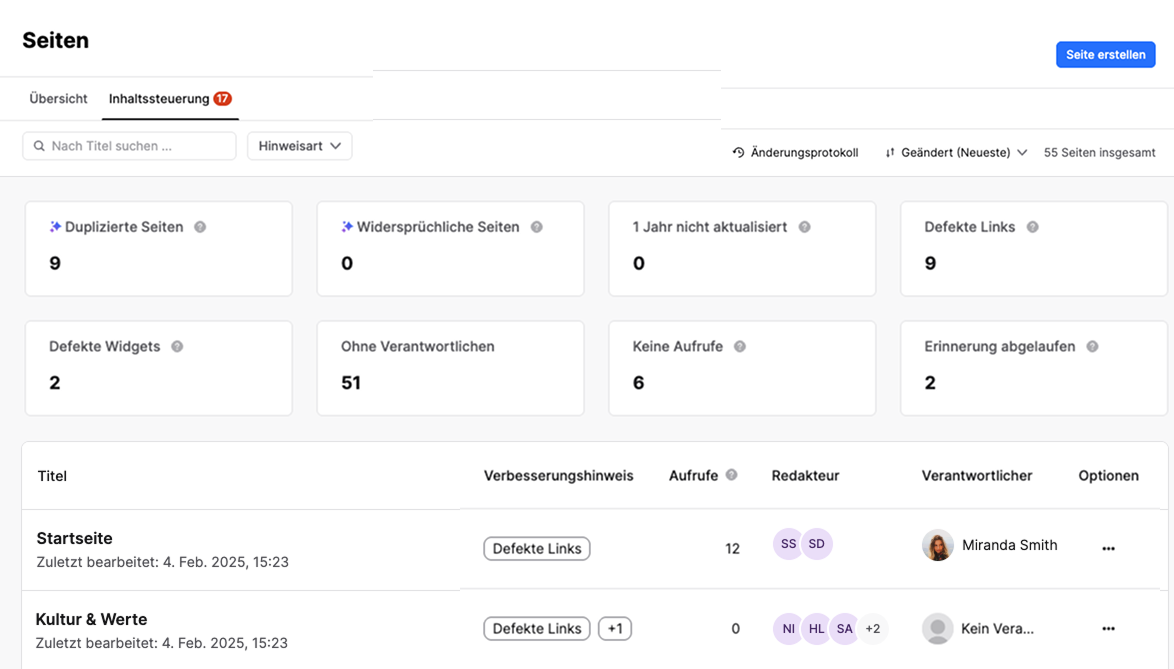
Task: Click the Seite erstellen button
Action: click(x=1105, y=55)
